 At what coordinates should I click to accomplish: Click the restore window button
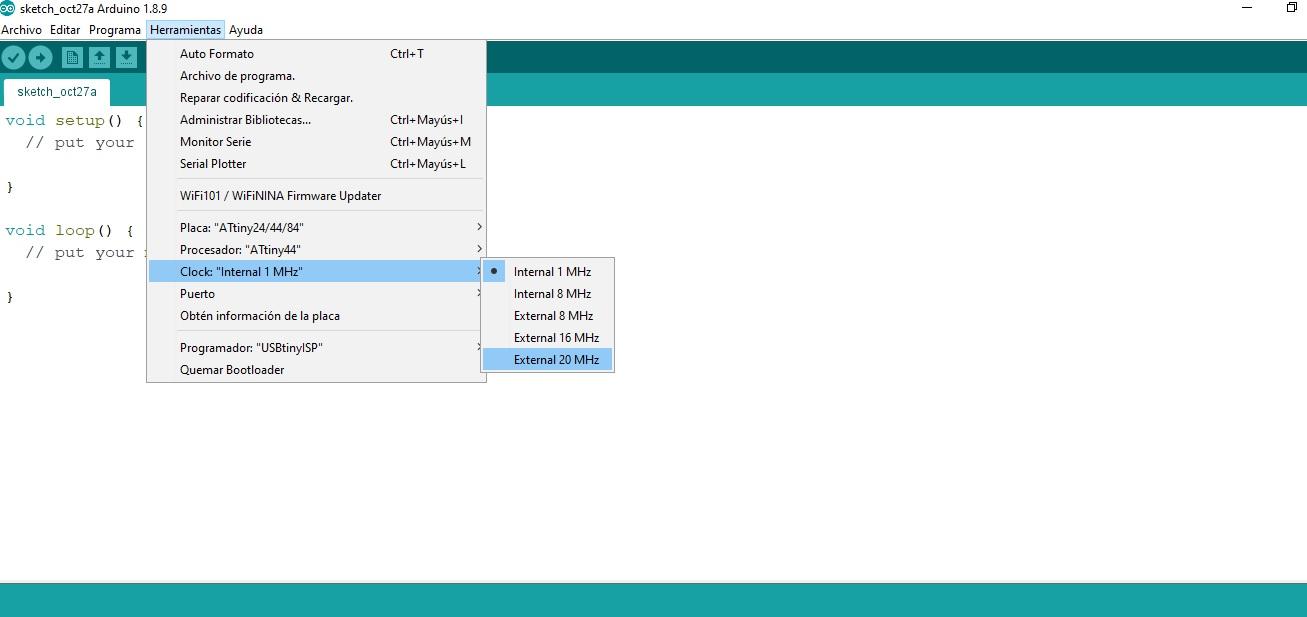point(1291,8)
